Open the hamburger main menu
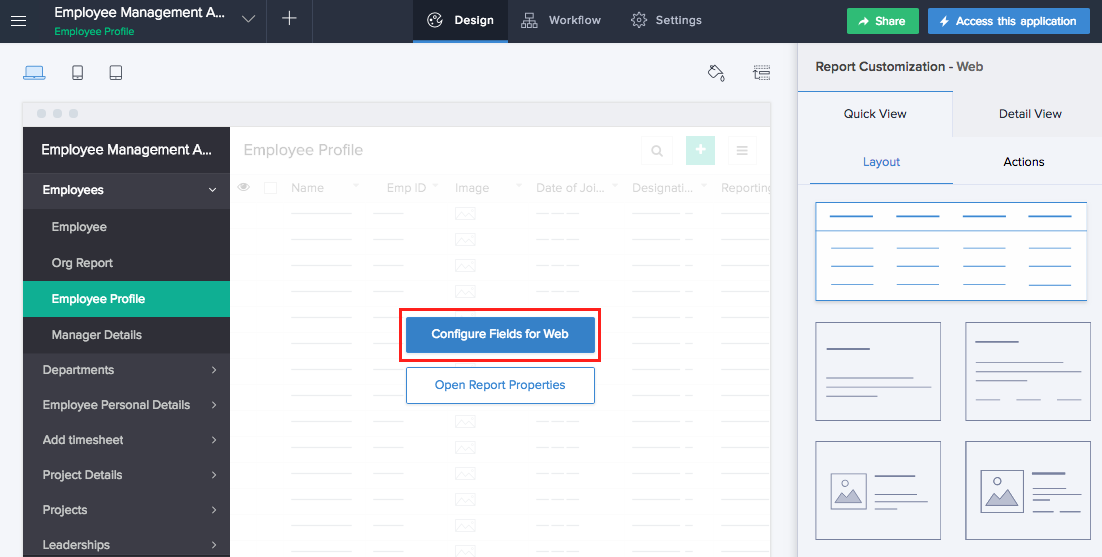Viewport: 1102px width, 557px height. coord(18,21)
